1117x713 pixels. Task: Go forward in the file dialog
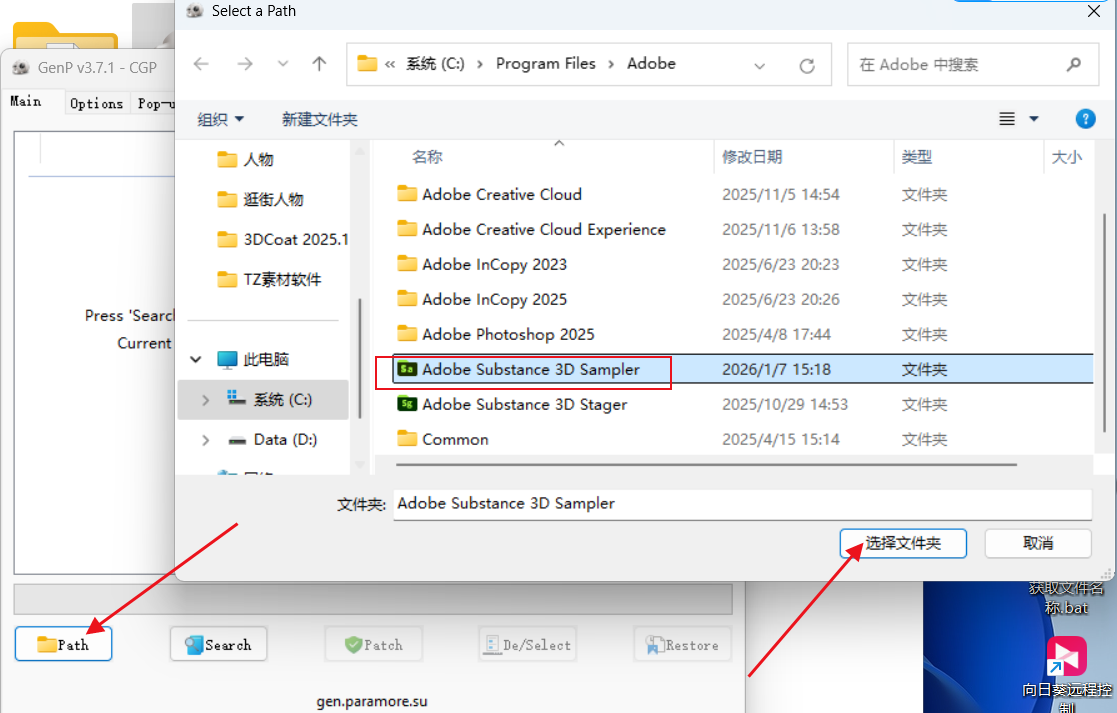click(245, 64)
